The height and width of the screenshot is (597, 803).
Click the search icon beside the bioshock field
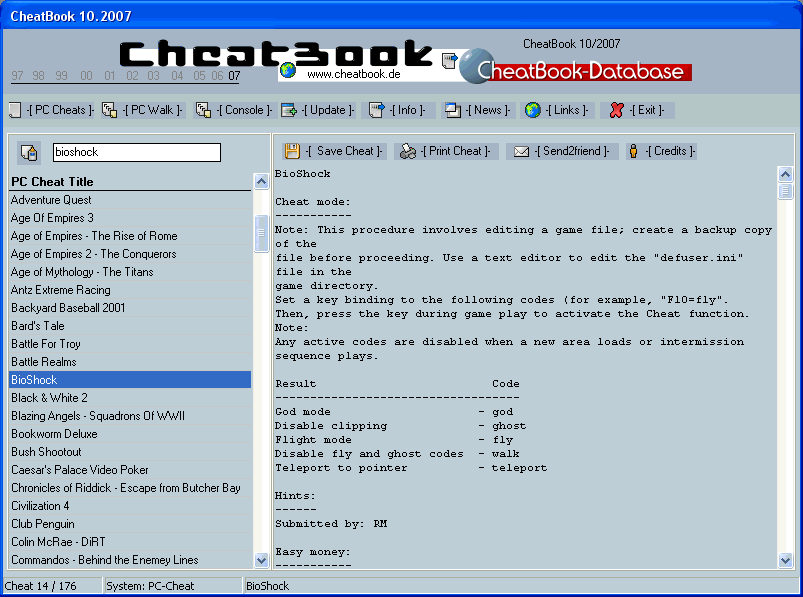point(28,150)
